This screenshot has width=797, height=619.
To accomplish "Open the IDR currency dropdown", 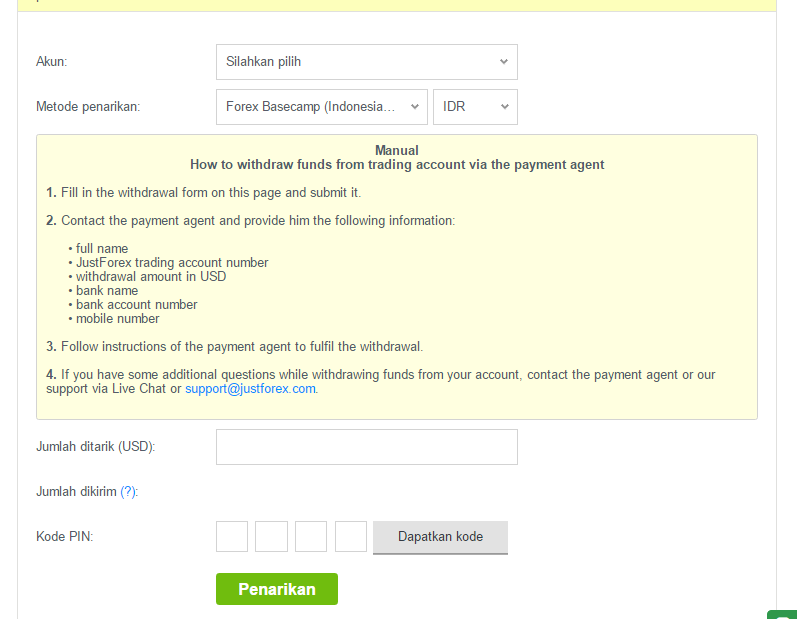I will point(475,107).
